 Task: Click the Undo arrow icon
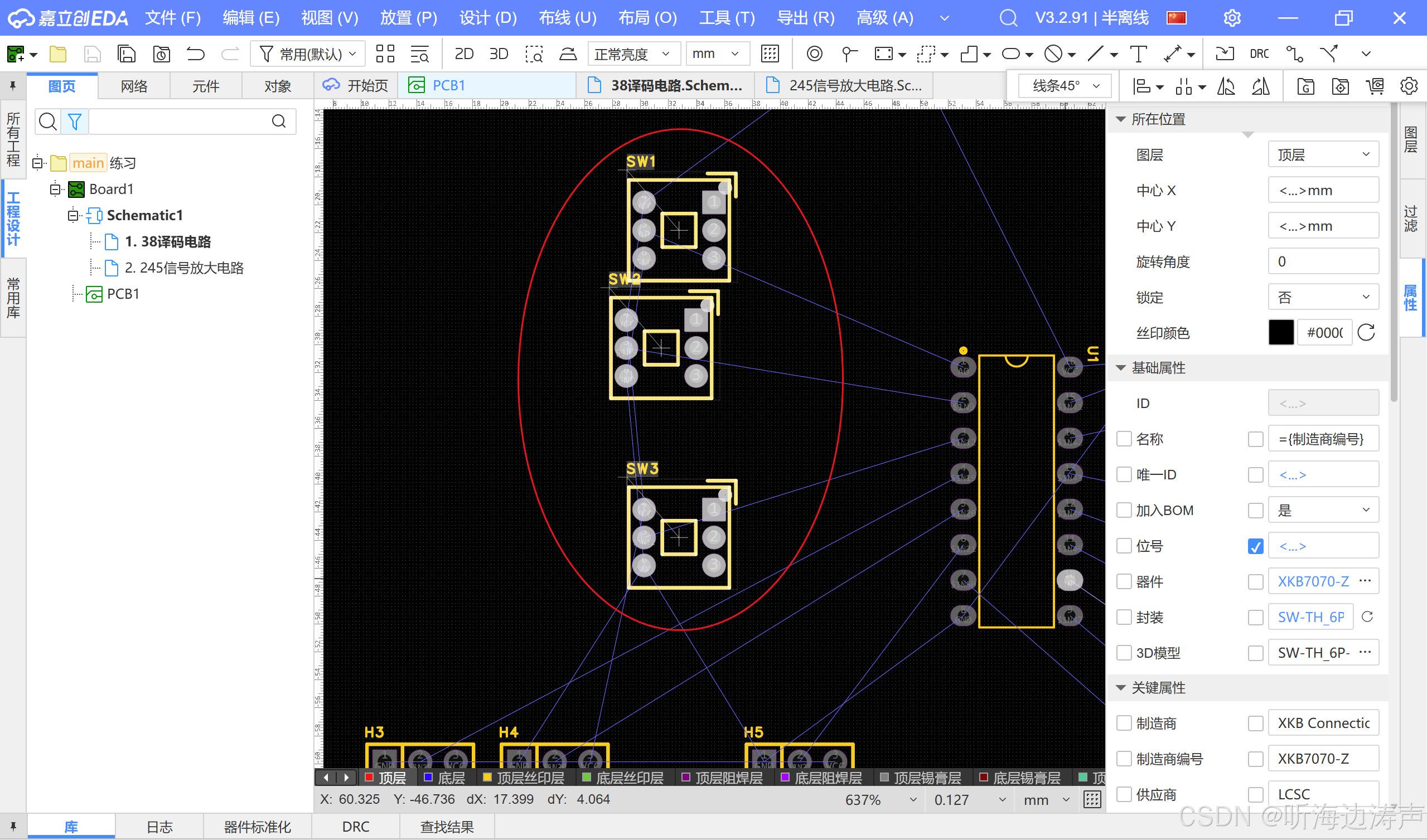click(195, 54)
